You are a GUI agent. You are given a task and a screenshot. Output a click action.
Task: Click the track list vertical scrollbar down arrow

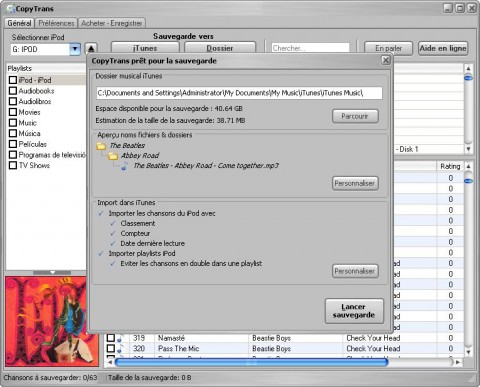[x=468, y=352]
